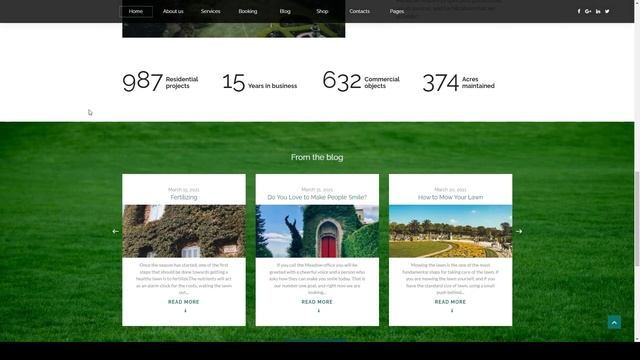Go to previous blog slide arrow

116,231
